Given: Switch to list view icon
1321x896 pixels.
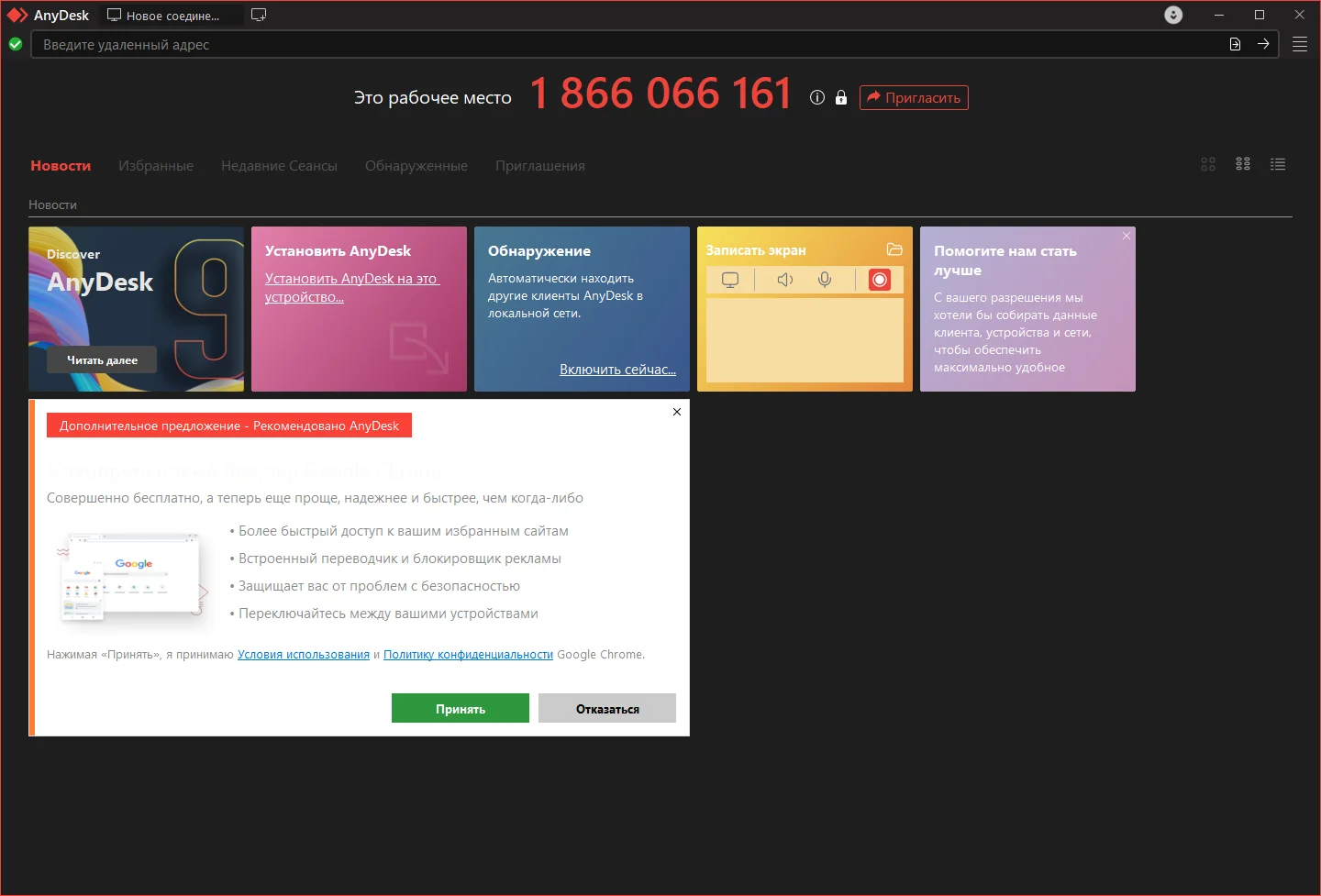Looking at the screenshot, I should click(x=1278, y=164).
